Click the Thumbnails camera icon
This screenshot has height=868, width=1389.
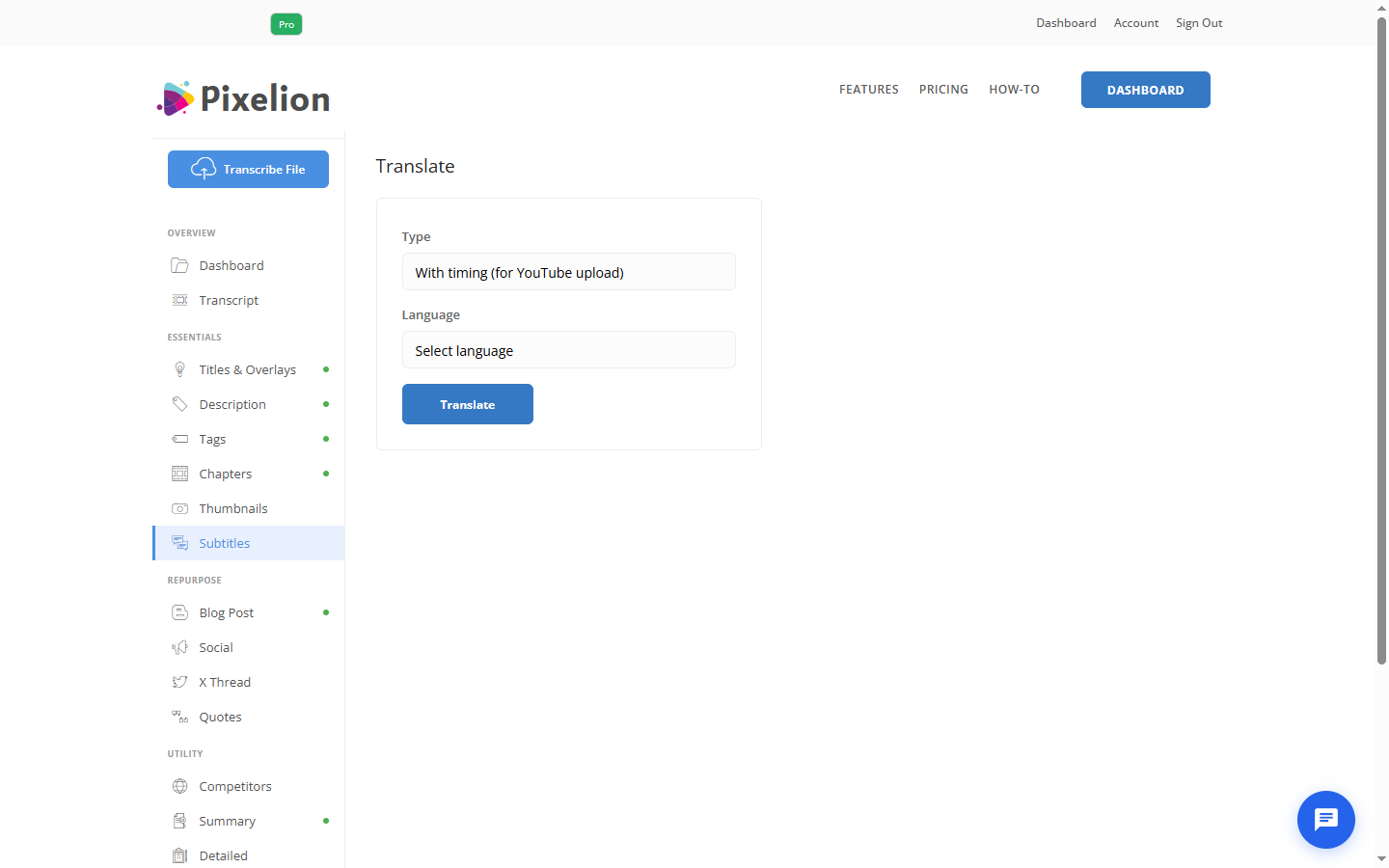pyautogui.click(x=179, y=508)
